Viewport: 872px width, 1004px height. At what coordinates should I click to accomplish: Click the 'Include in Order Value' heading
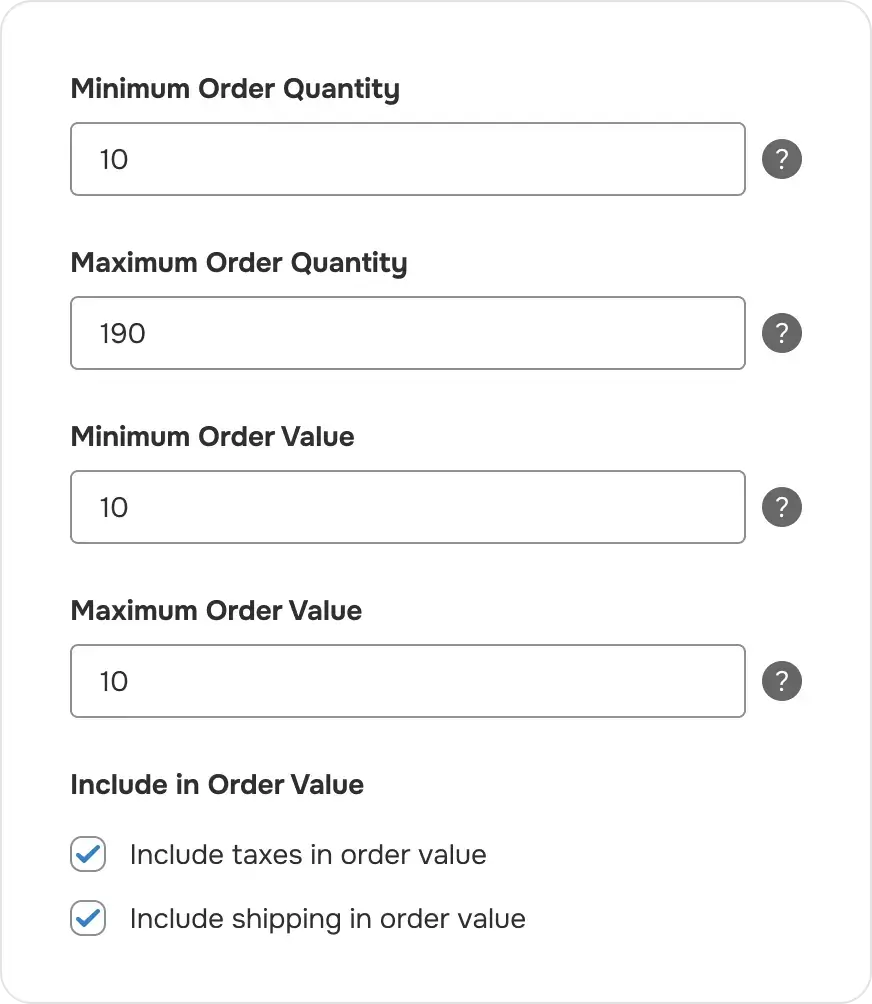217,785
